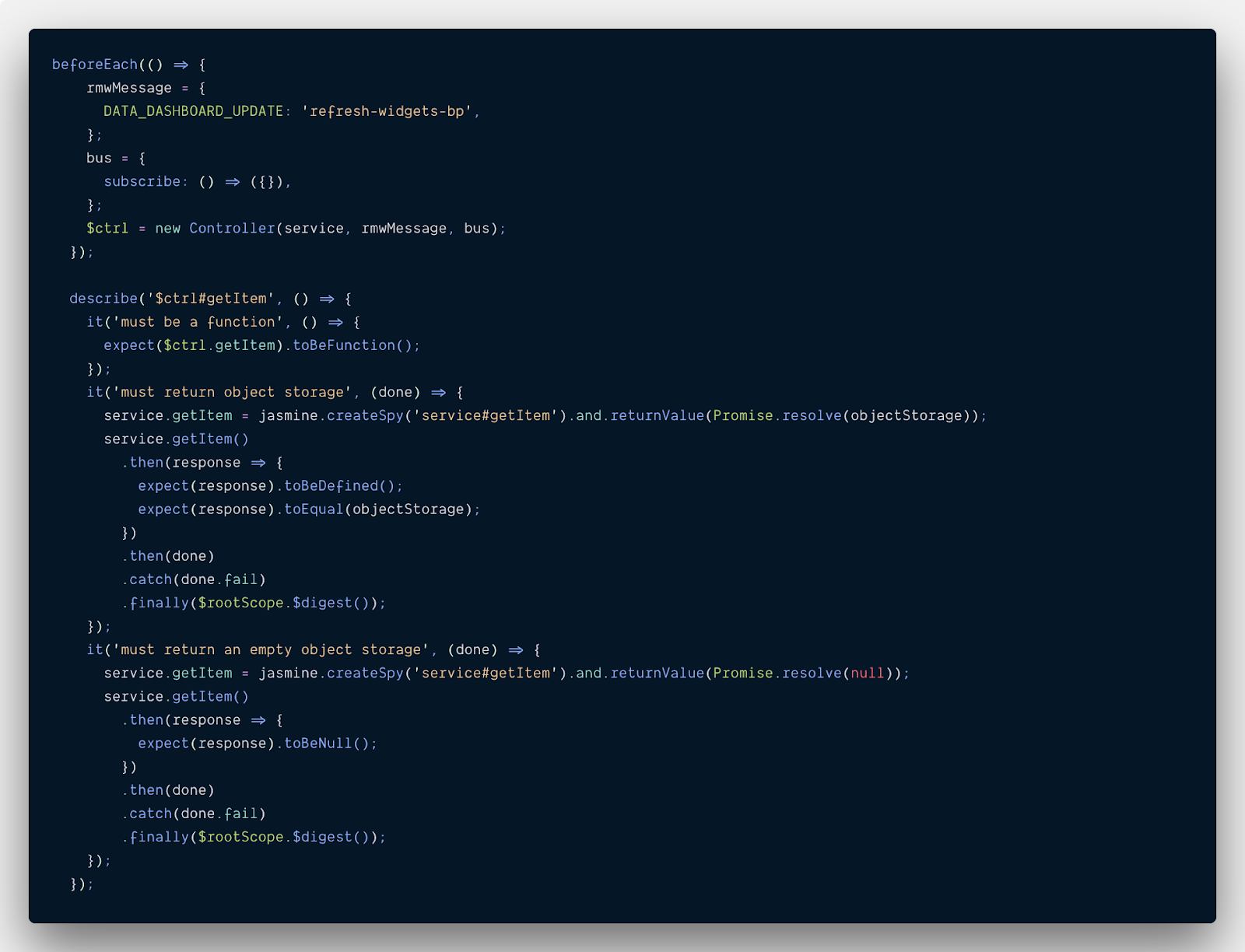Place cursor on the Controller class name
The width and height of the screenshot is (1245, 952).
(232, 228)
